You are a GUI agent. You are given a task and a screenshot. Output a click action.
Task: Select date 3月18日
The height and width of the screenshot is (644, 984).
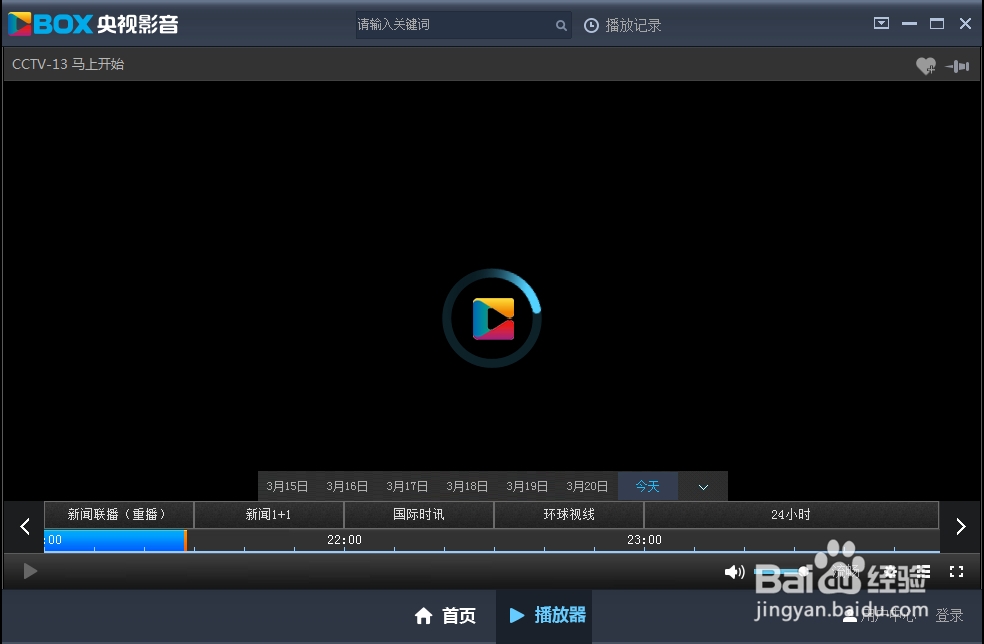[x=467, y=486]
